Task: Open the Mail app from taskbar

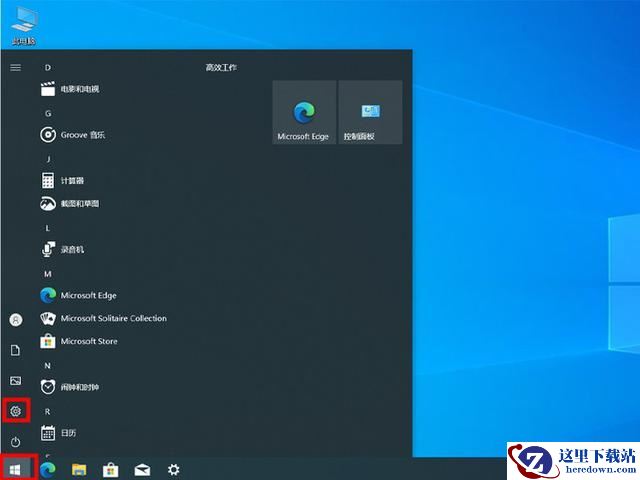Action: [142, 470]
